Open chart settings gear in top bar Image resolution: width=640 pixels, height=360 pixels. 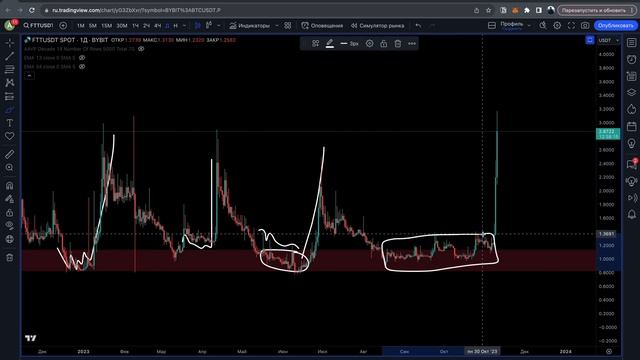coord(557,26)
